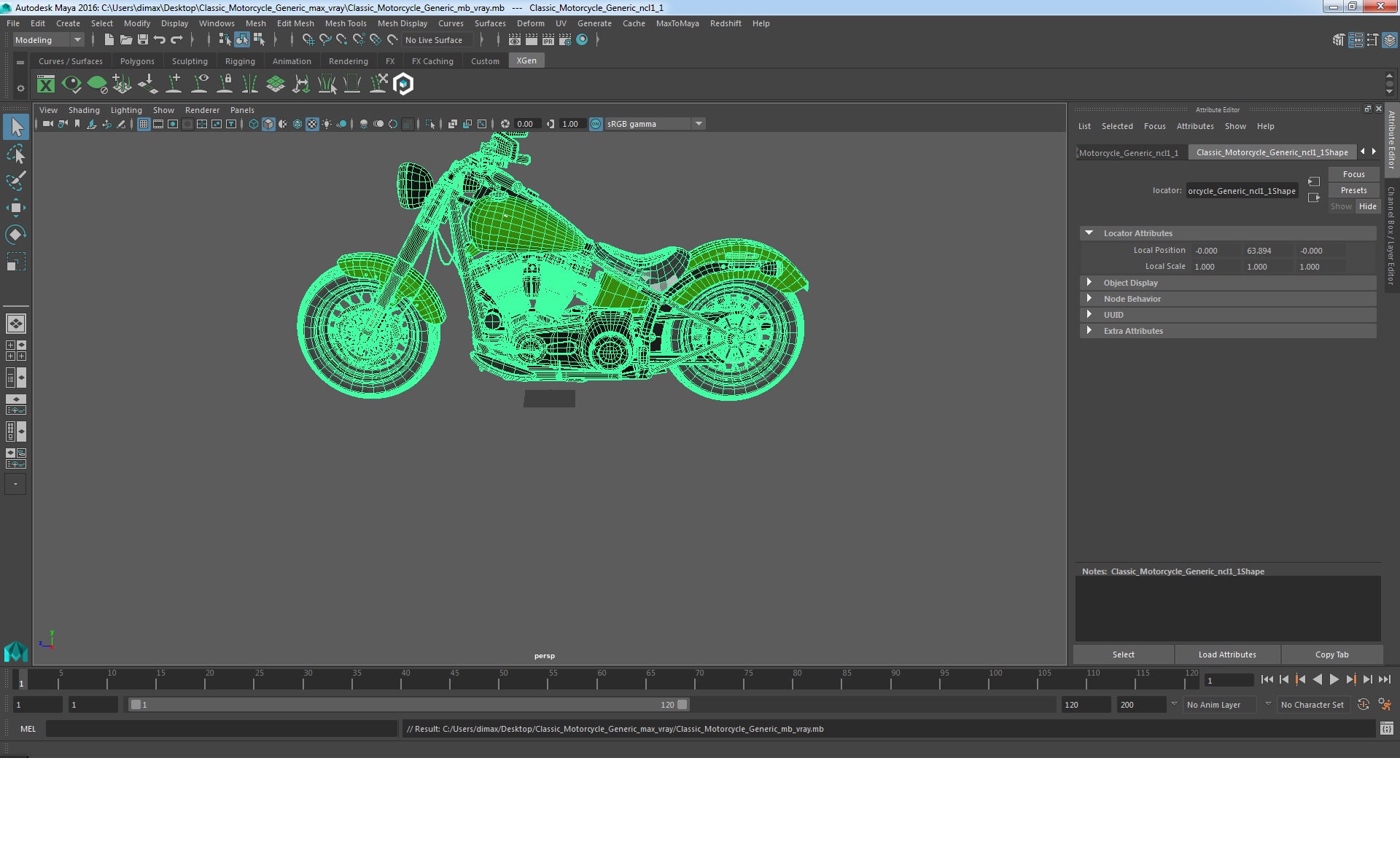Expand the Node Behavior section
Image resolution: width=1400 pixels, height=844 pixels.
[x=1089, y=299]
